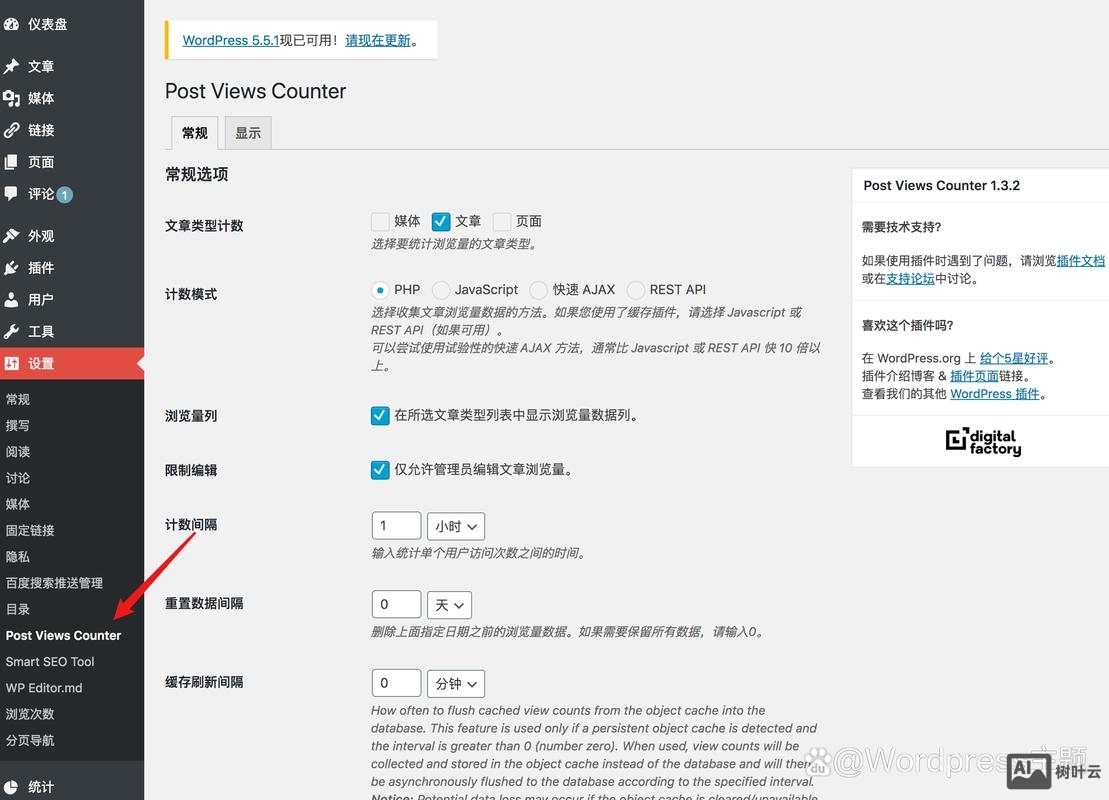Image resolution: width=1109 pixels, height=800 pixels.
Task: Click the digital factory logo
Action: 982,442
